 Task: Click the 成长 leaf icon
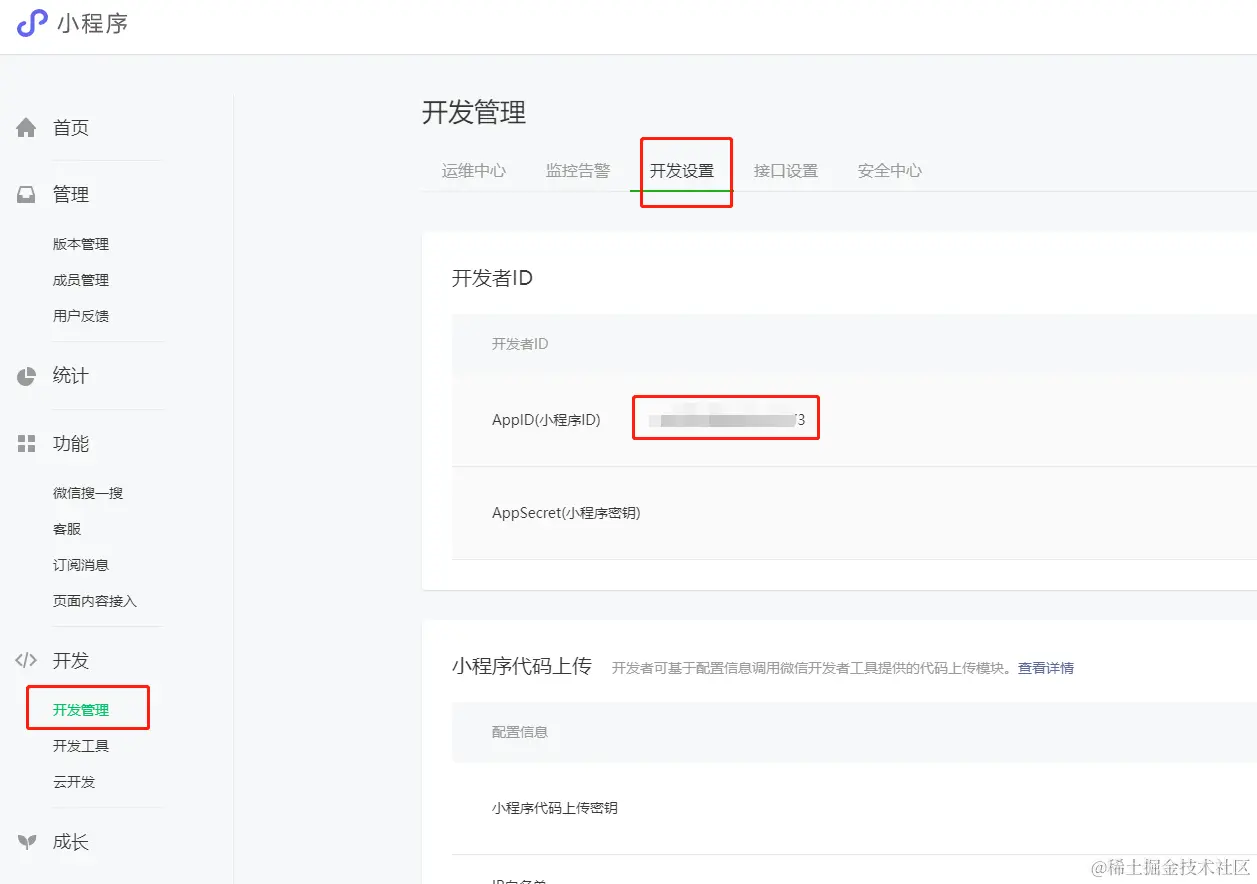coord(25,842)
